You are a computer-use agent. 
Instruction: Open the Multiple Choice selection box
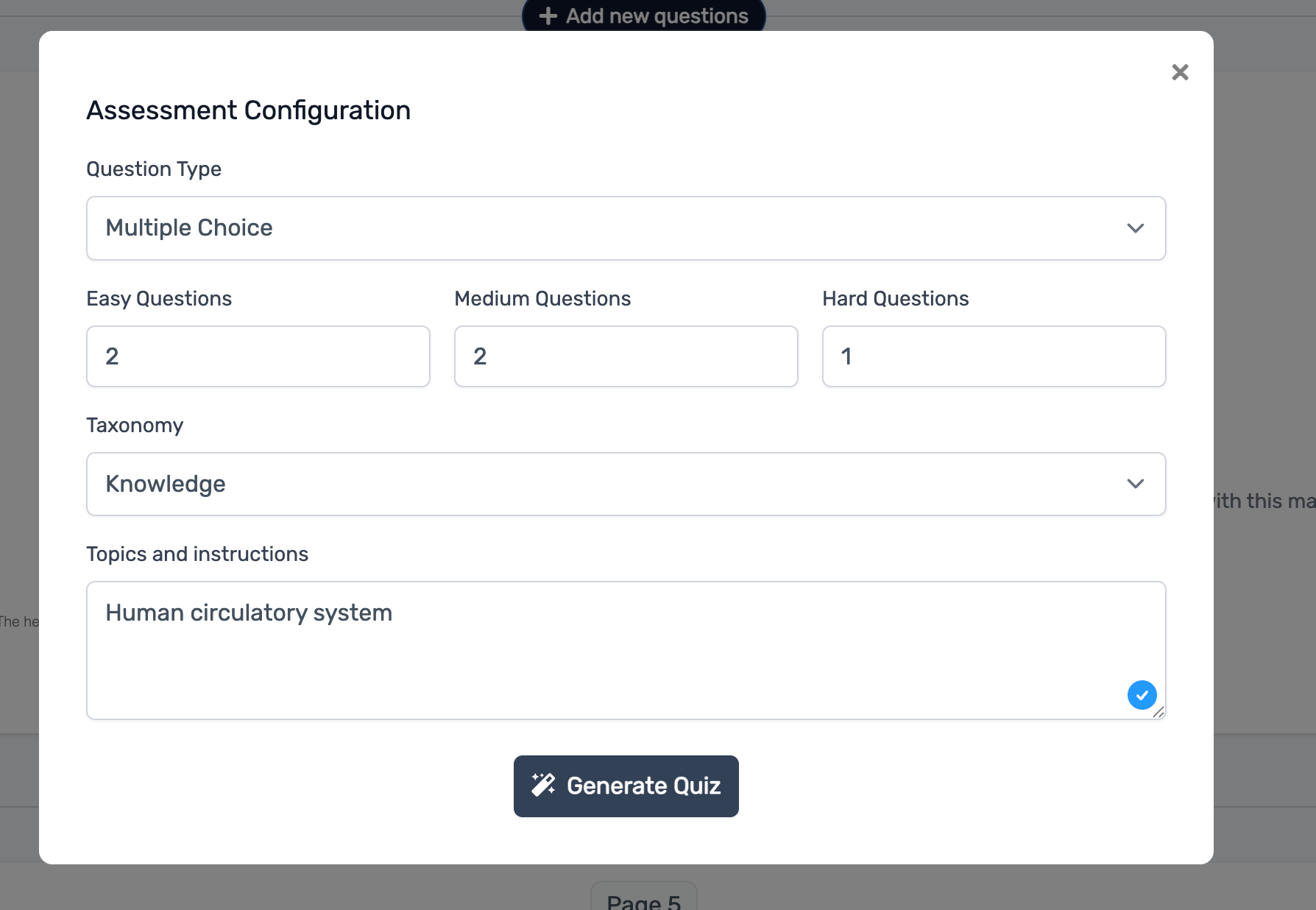(626, 228)
